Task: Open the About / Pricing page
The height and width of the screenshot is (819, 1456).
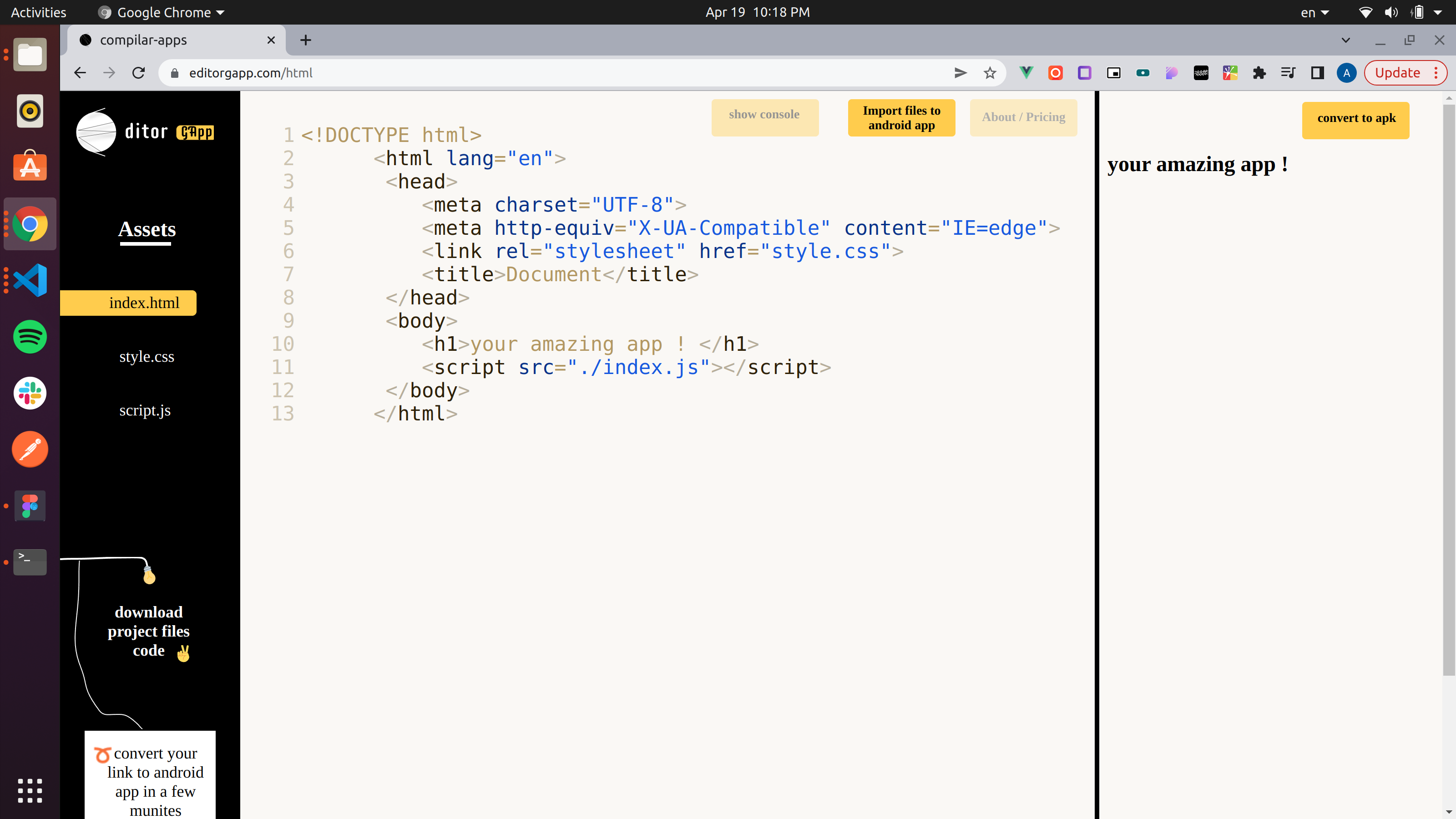Action: (1023, 117)
